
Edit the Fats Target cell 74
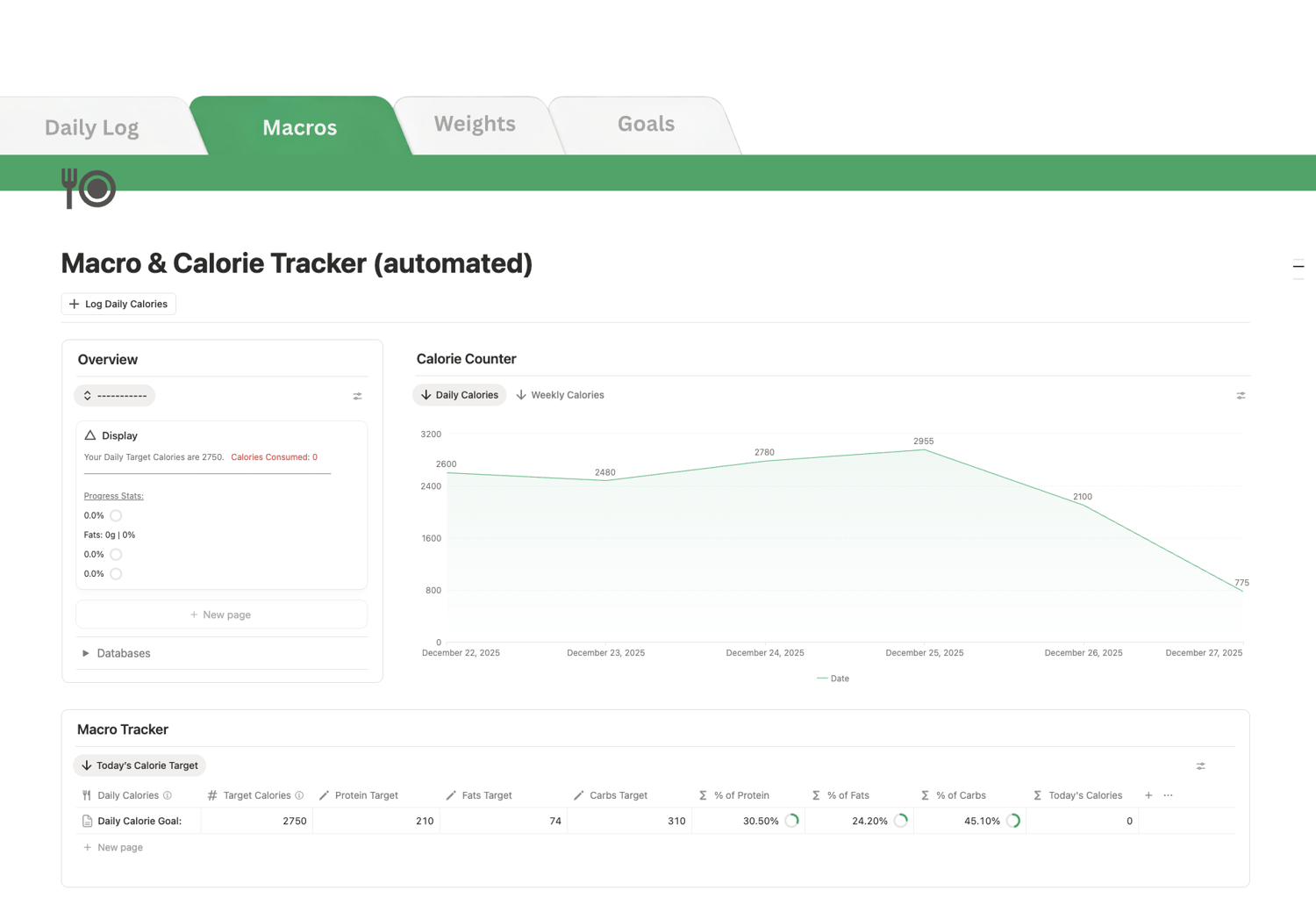(x=504, y=821)
